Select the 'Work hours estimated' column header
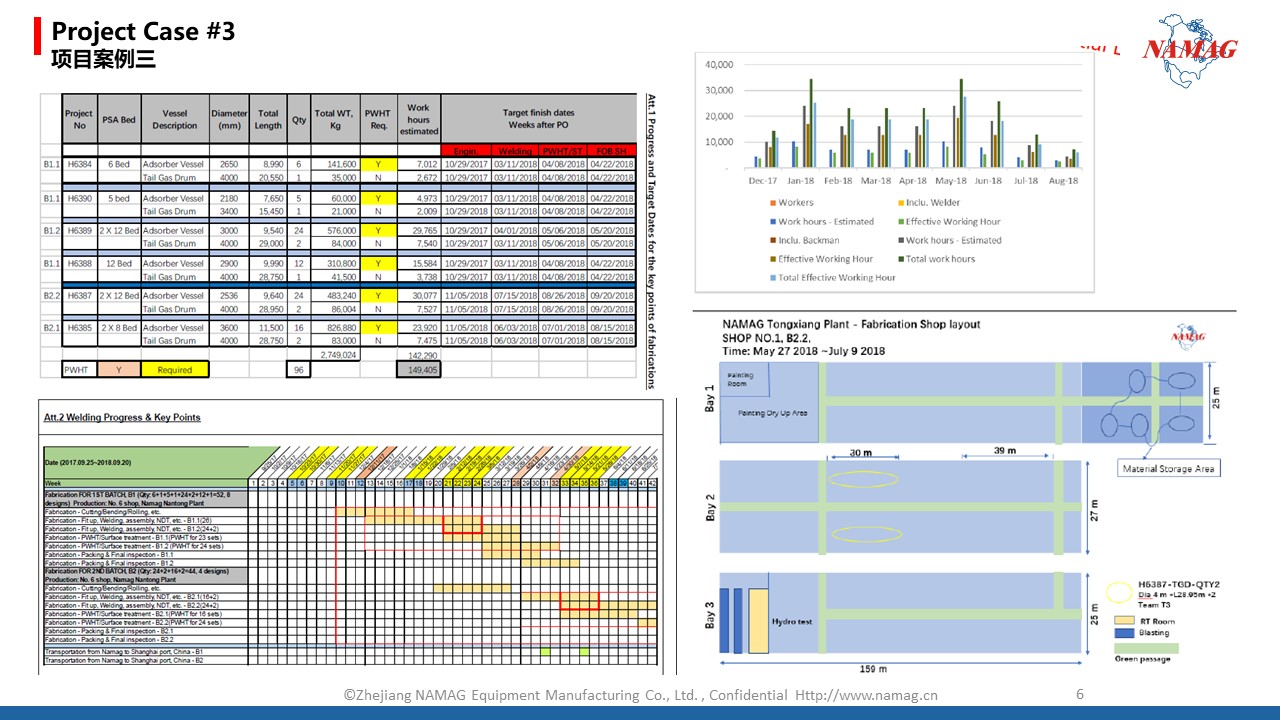This screenshot has height=720, width=1280. point(419,119)
